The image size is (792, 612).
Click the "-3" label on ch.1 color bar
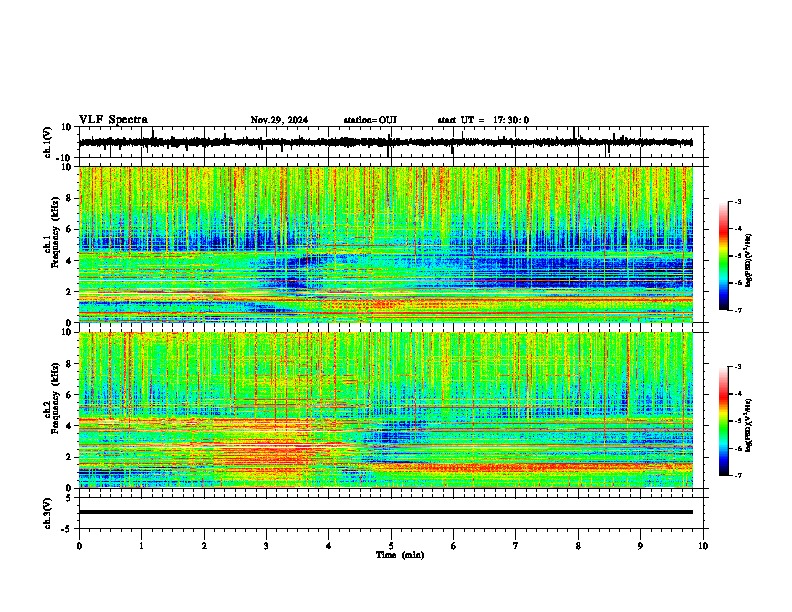pos(737,201)
